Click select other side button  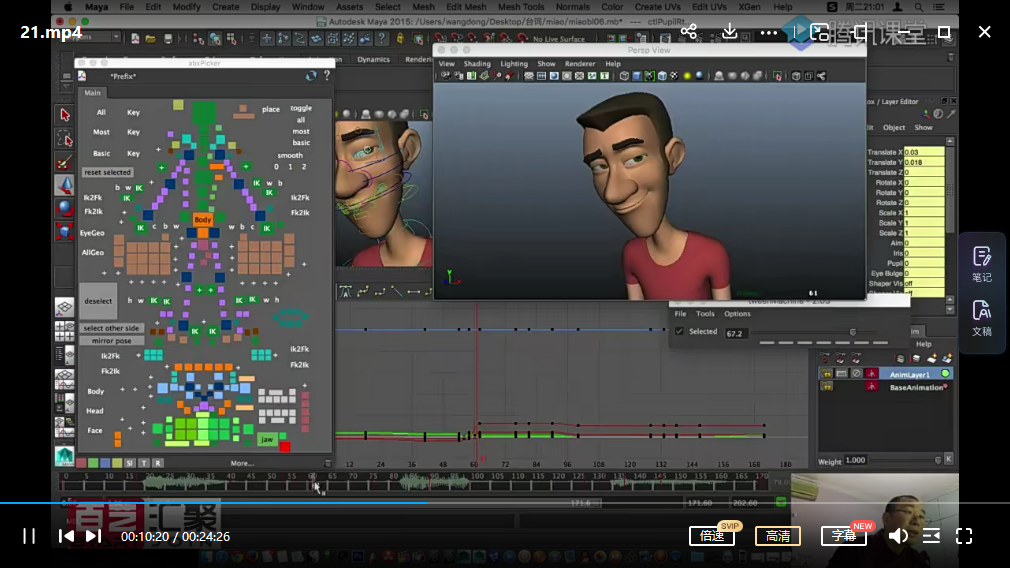111,328
